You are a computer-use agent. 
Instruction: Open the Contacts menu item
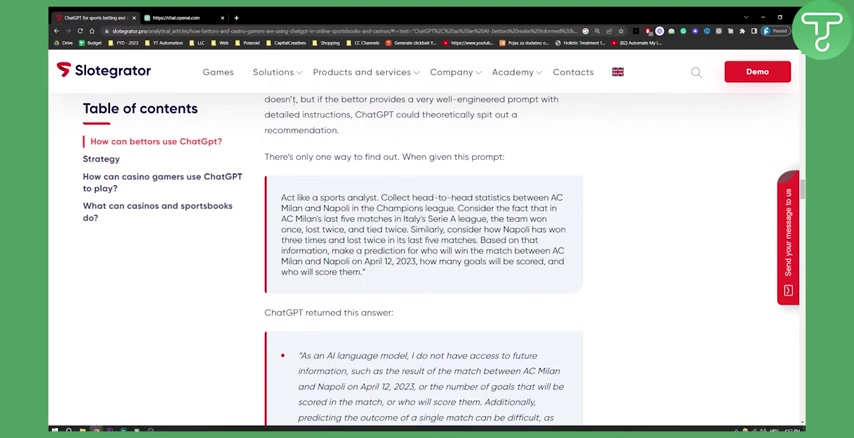click(573, 72)
